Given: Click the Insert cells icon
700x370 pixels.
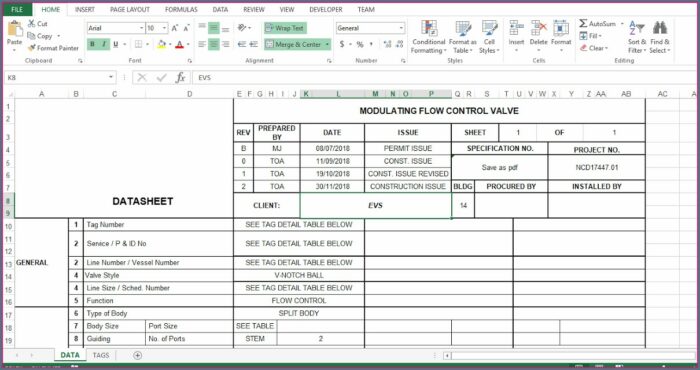Looking at the screenshot, I should click(x=516, y=28).
